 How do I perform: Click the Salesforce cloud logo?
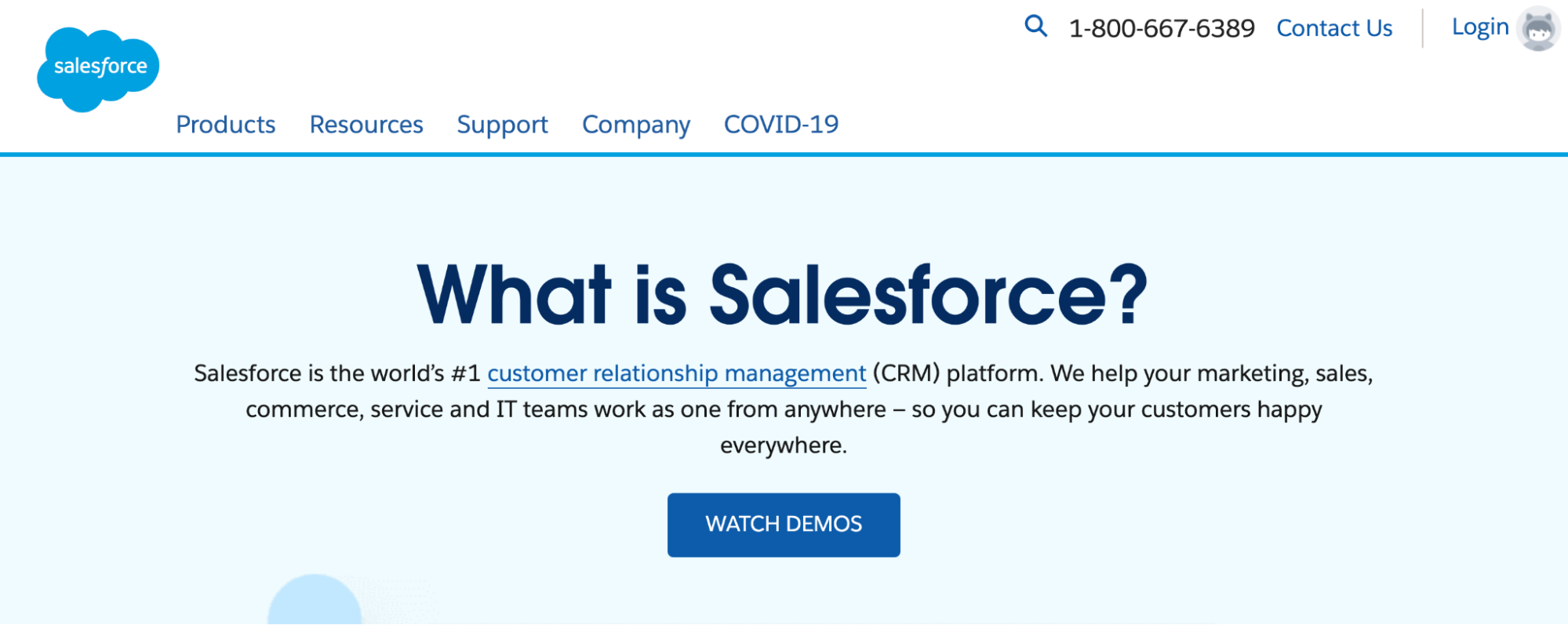pos(98,69)
